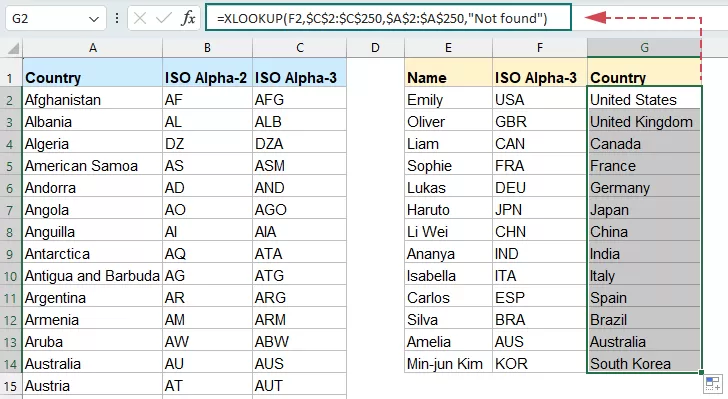Image resolution: width=728 pixels, height=399 pixels.
Task: Select column E header
Action: [x=448, y=48]
